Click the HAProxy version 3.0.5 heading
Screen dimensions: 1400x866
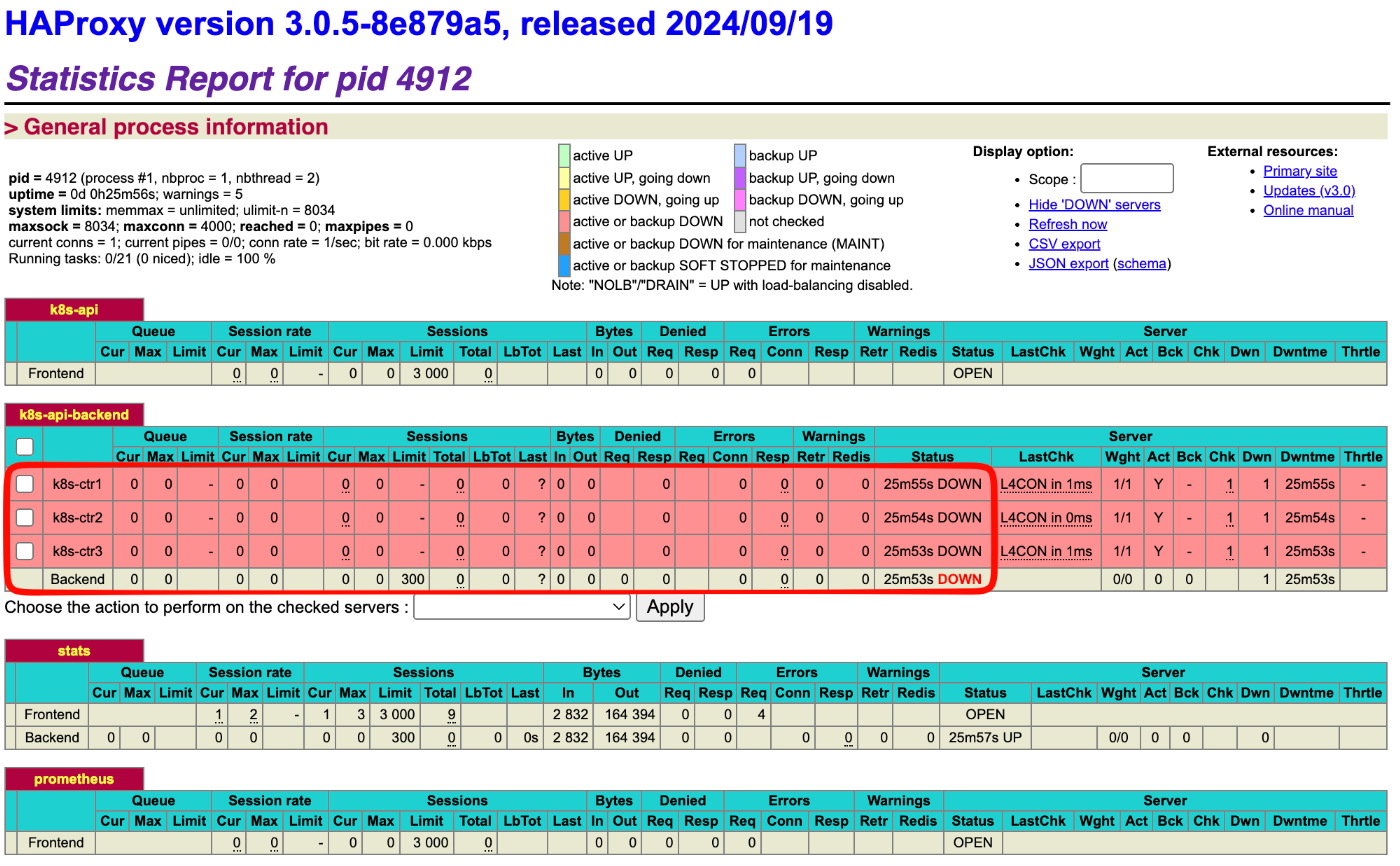(x=419, y=22)
